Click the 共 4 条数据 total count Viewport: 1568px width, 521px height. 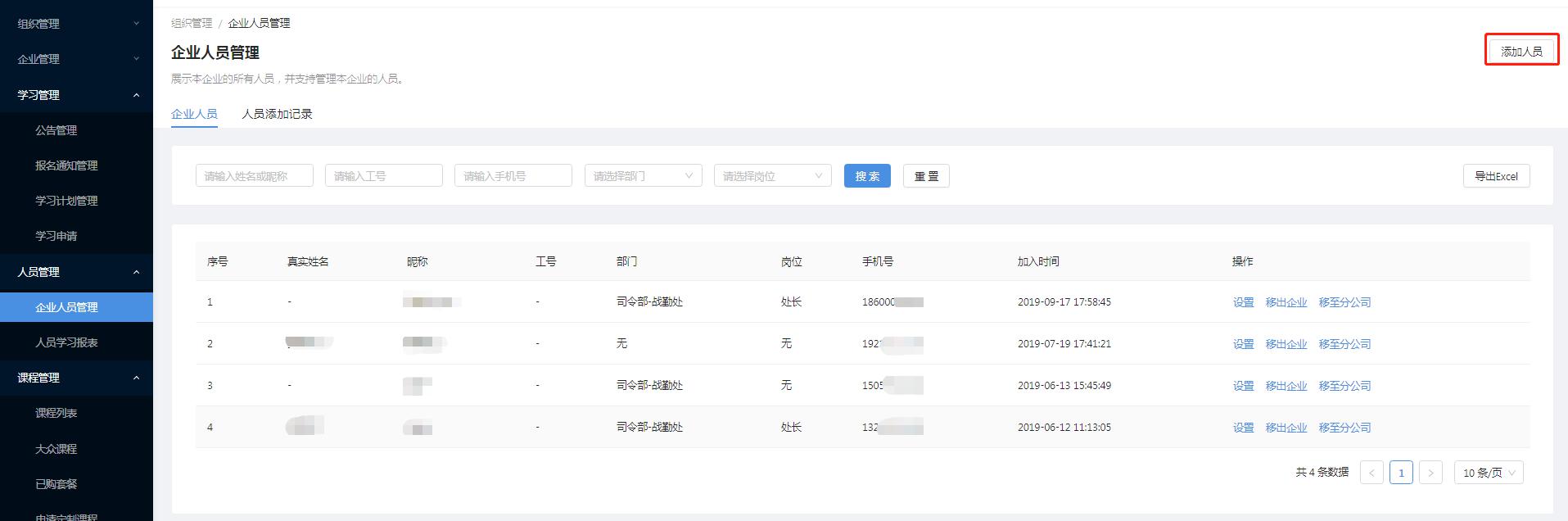click(x=1322, y=473)
